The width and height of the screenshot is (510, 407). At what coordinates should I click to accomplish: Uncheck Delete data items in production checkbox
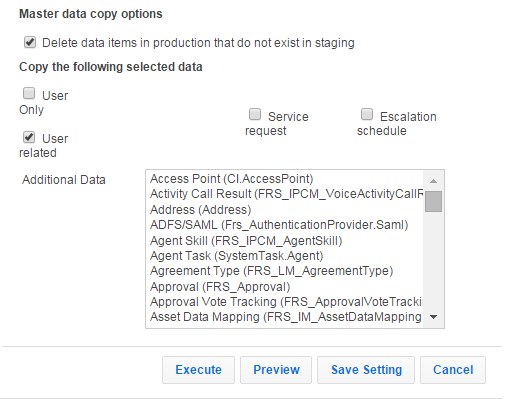click(x=30, y=42)
